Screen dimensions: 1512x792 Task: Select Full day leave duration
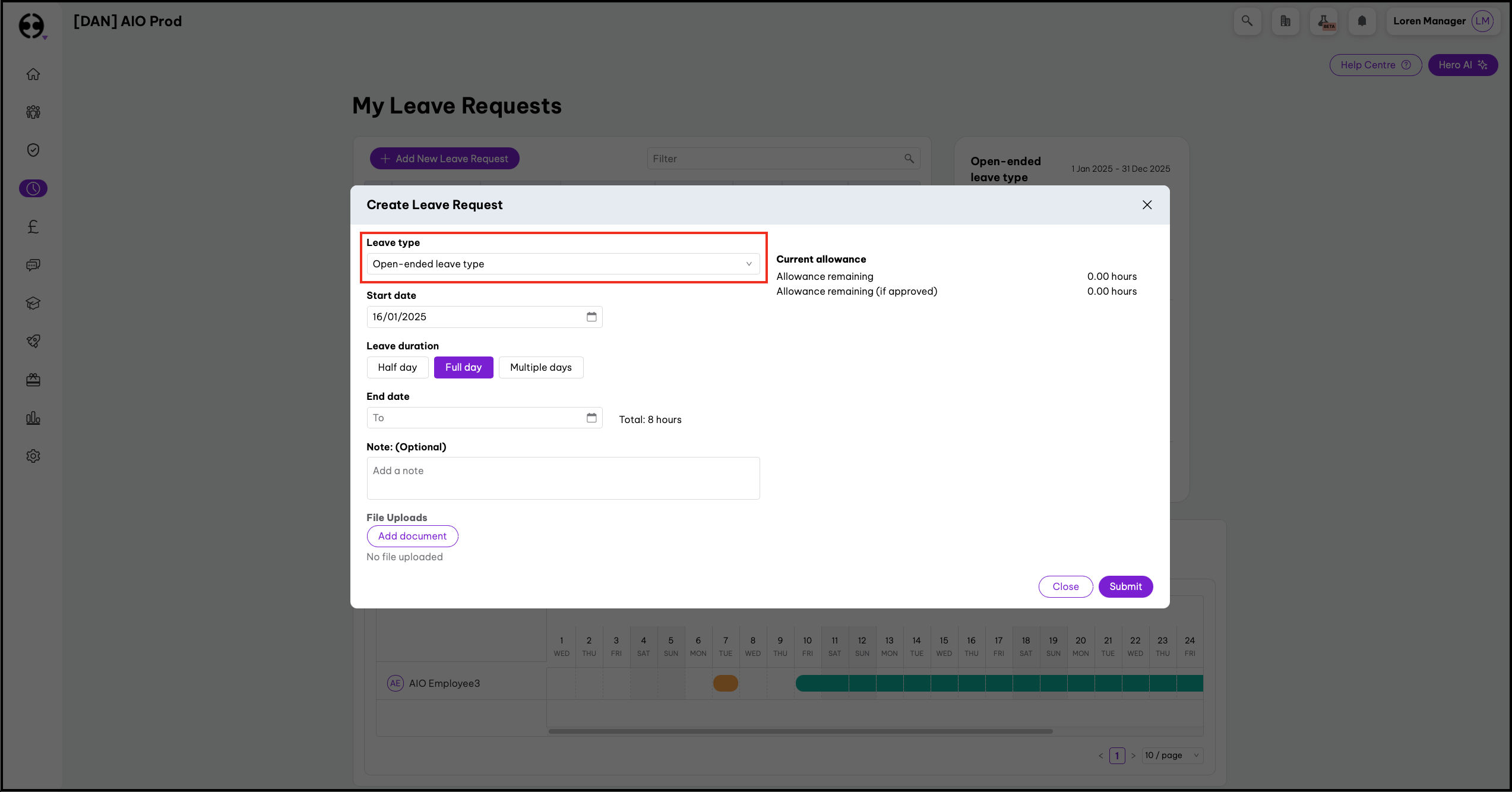coord(463,367)
